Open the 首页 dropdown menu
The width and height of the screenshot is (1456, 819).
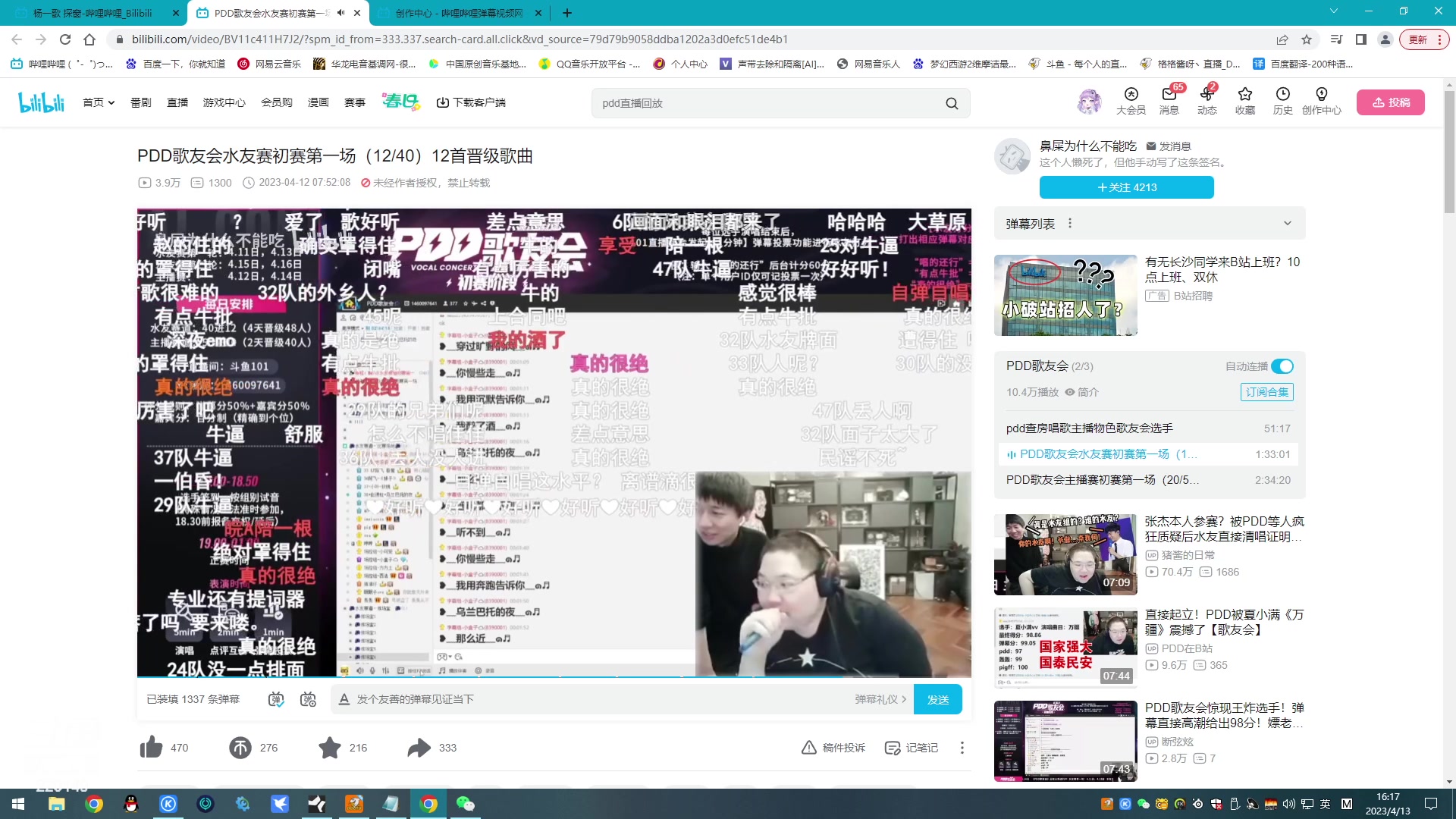(99, 102)
